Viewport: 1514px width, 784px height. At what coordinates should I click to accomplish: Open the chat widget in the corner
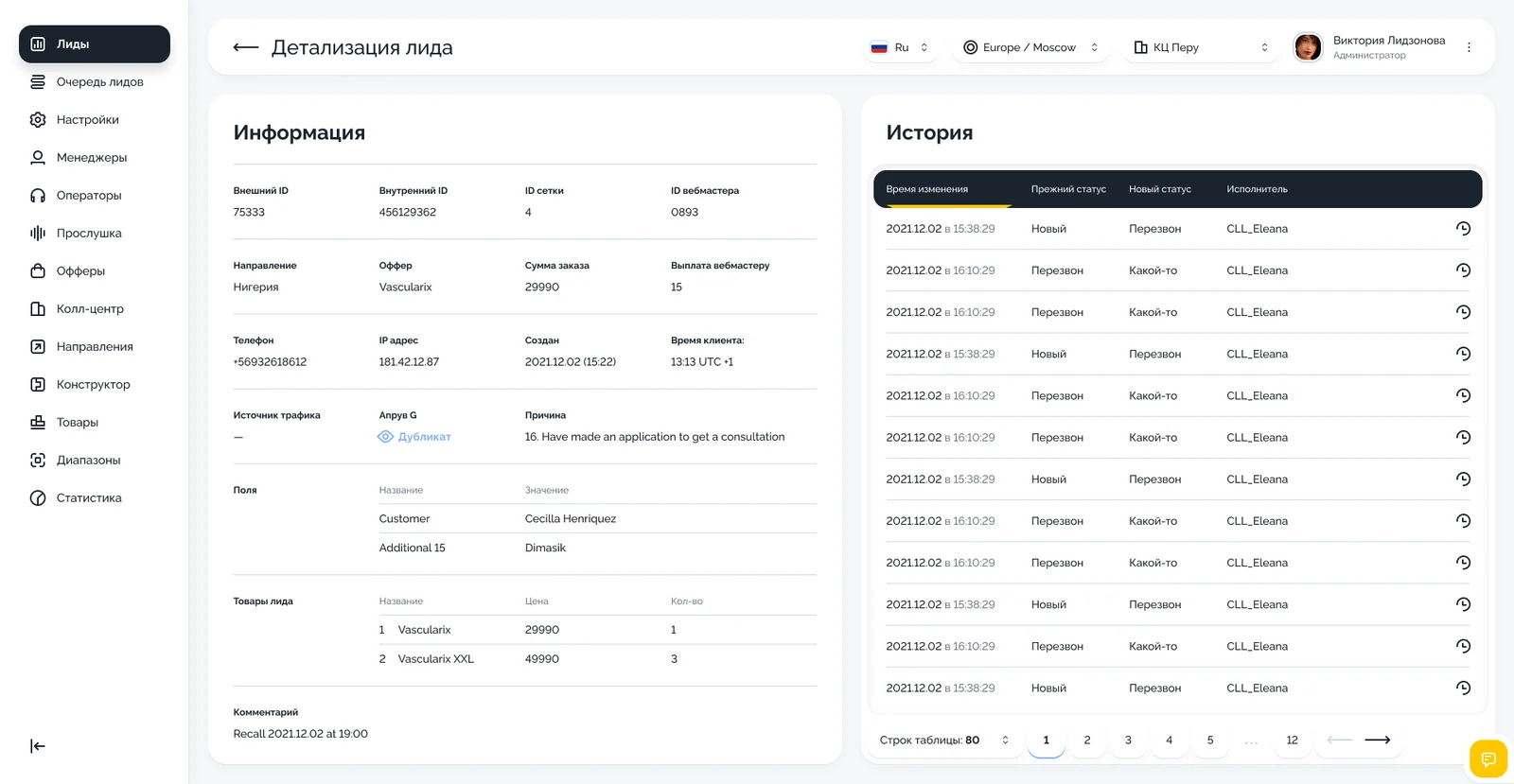(1488, 758)
